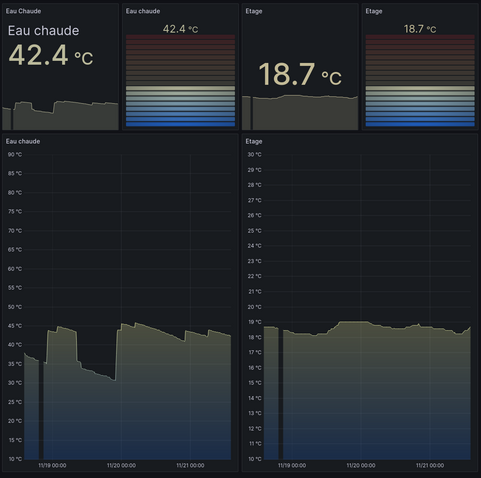
Task: Open the Eau chaude bar gauge panel title
Action: pyautogui.click(x=143, y=11)
